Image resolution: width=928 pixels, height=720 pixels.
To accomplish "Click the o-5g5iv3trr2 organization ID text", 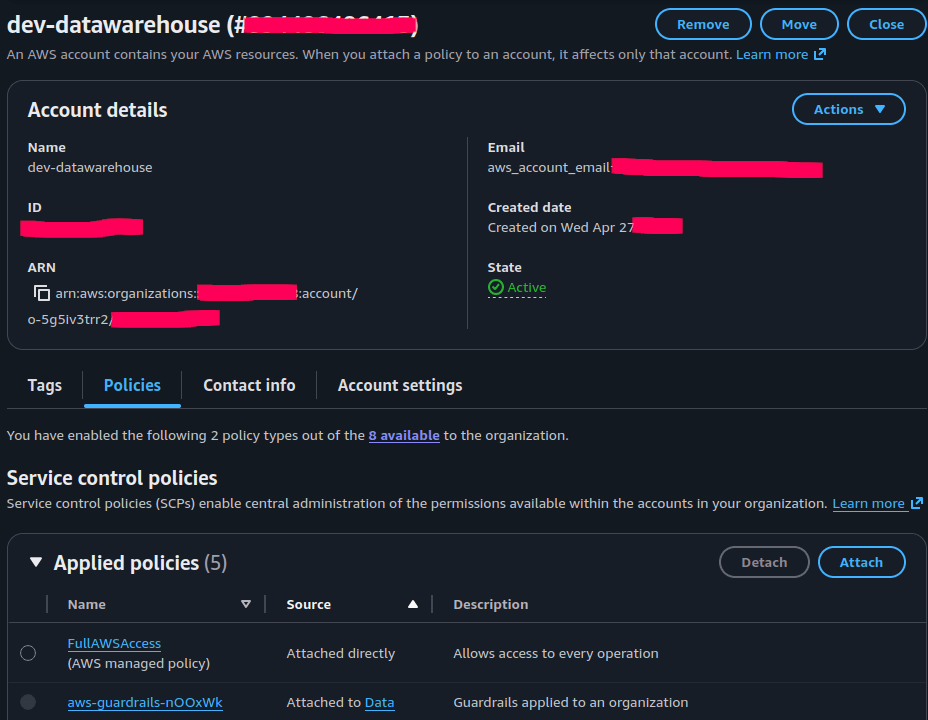I will tap(68, 319).
